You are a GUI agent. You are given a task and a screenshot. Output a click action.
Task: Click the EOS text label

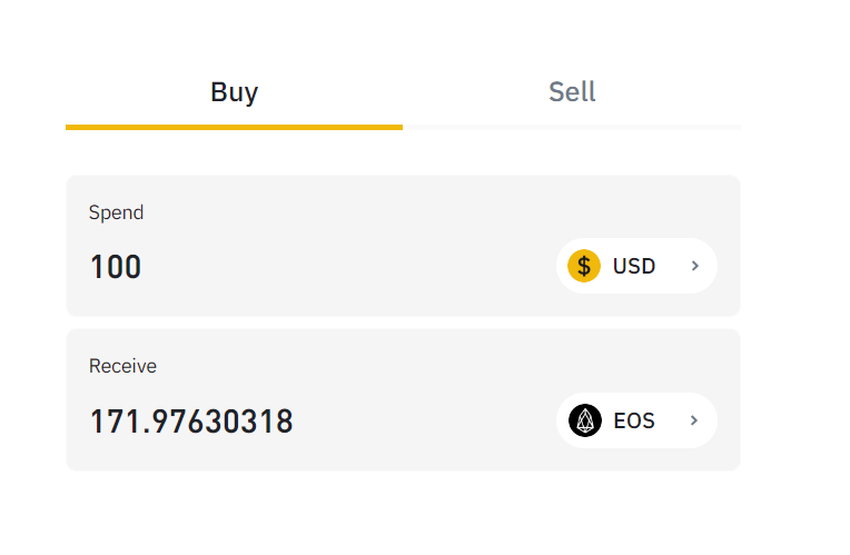click(634, 421)
